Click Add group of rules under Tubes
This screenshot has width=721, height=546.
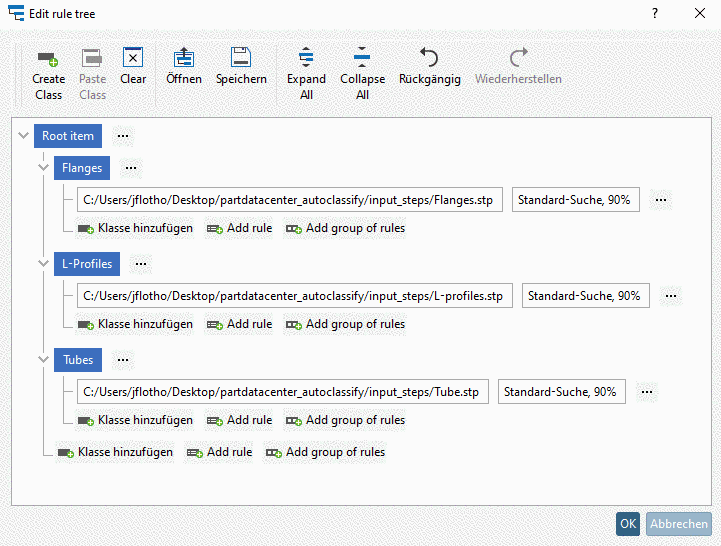345,420
